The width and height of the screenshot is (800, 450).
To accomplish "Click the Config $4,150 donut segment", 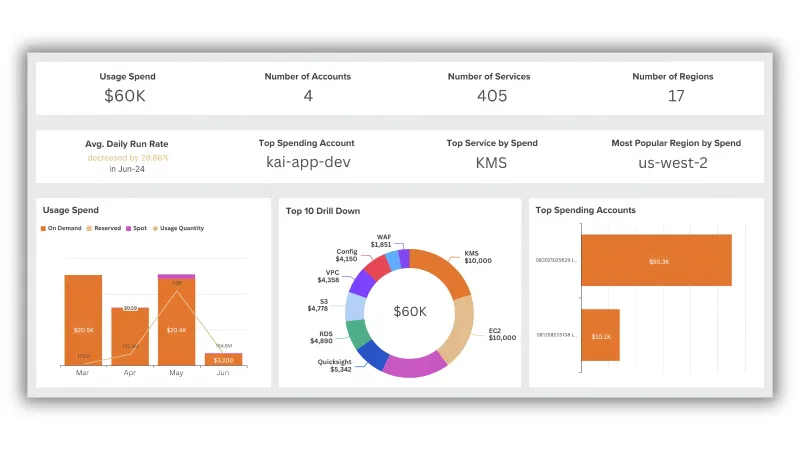I will pyautogui.click(x=378, y=267).
